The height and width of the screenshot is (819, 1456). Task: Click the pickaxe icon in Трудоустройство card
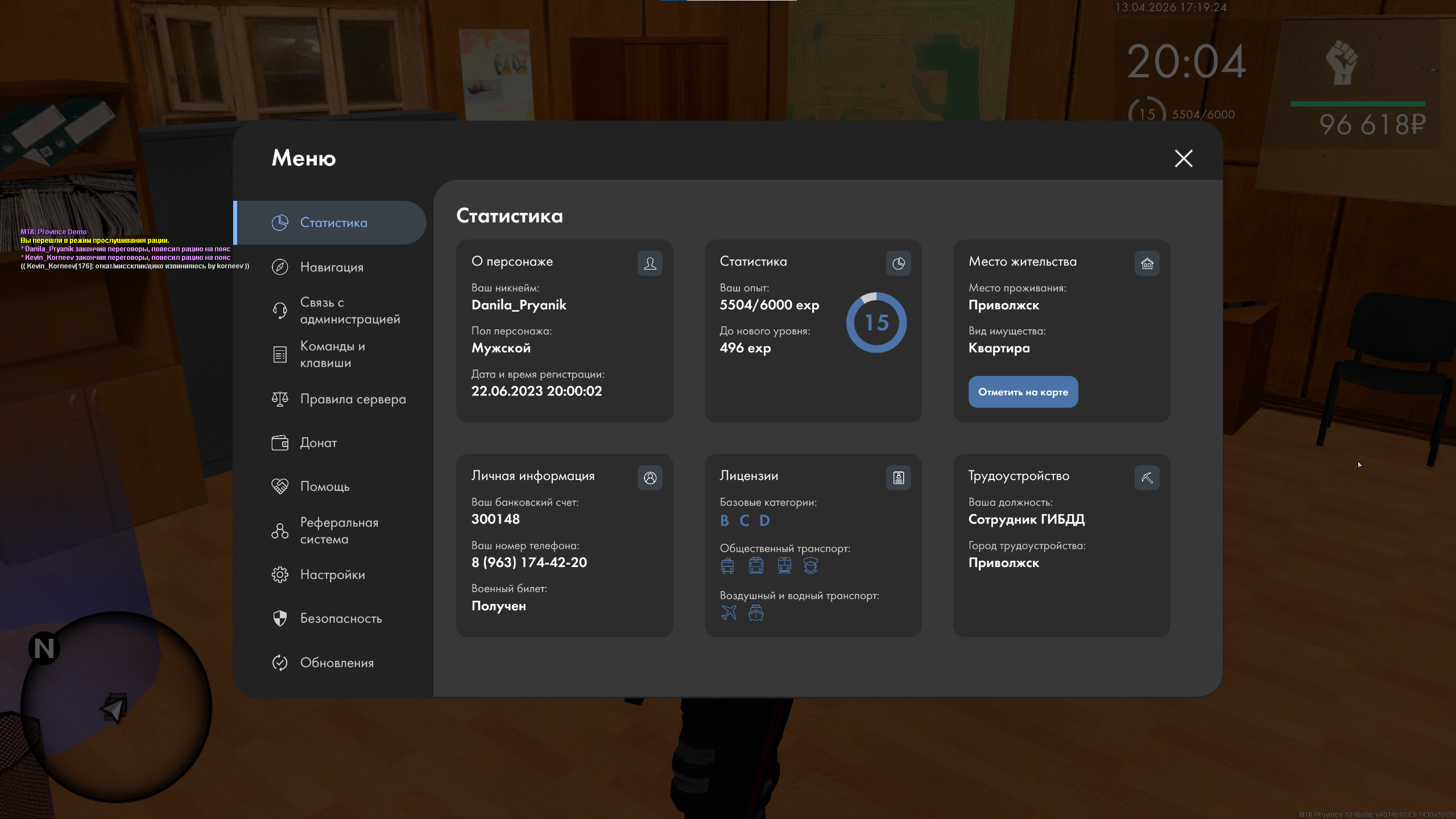(x=1147, y=478)
